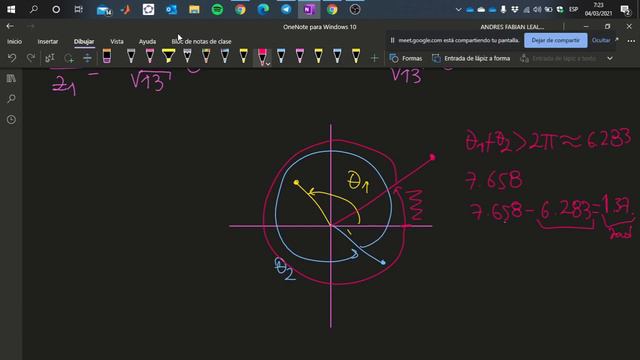This screenshot has width=640, height=360.
Task: Go forward with the forward arrow
Action: pos(31,26)
